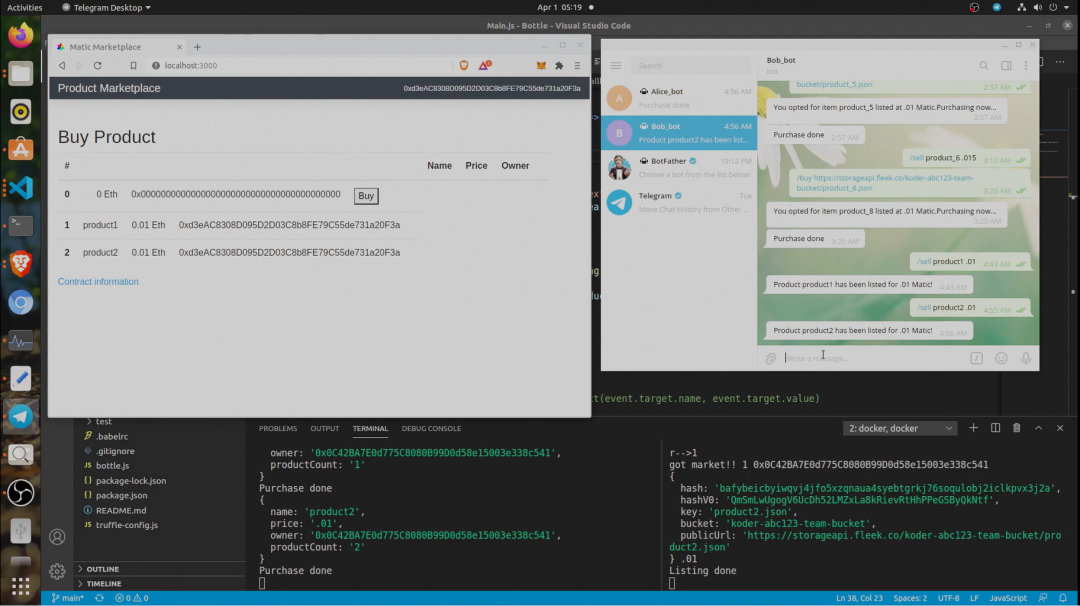Open VS Code Accounts icon
This screenshot has width=1080, height=606.
(57, 537)
